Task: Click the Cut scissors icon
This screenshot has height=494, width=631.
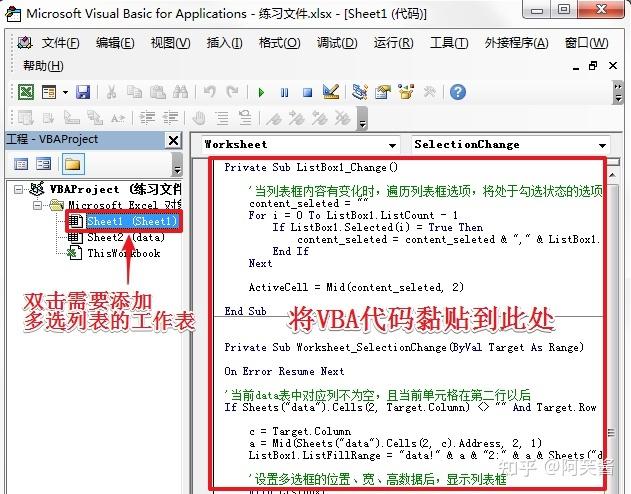Action: [x=111, y=92]
